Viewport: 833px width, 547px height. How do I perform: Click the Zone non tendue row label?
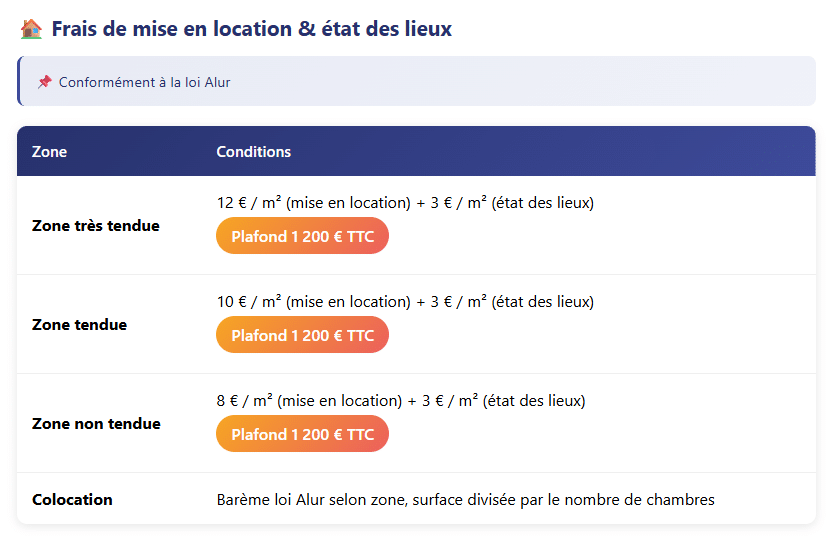coord(96,424)
